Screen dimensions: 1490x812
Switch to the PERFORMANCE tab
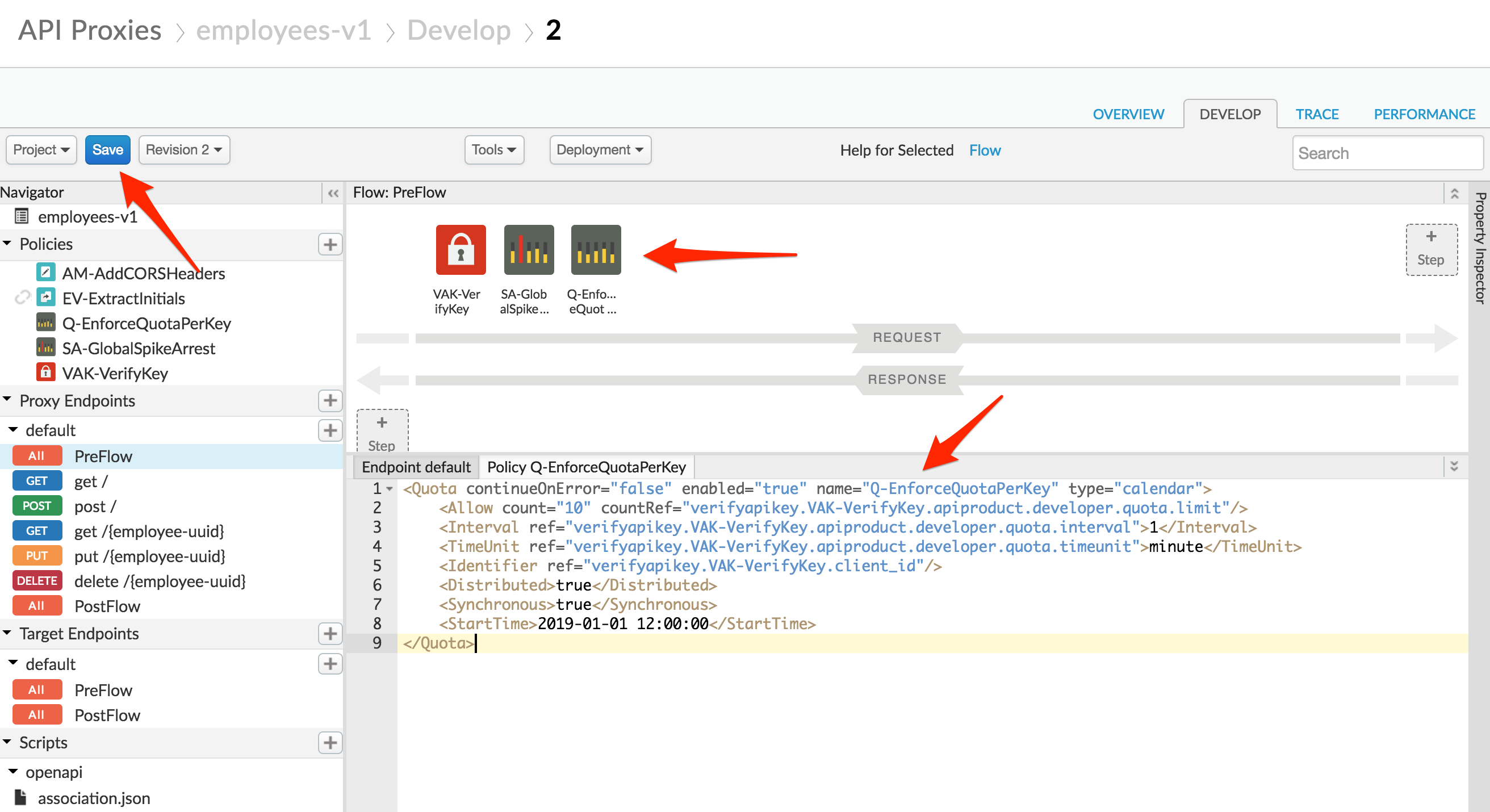(x=1424, y=115)
